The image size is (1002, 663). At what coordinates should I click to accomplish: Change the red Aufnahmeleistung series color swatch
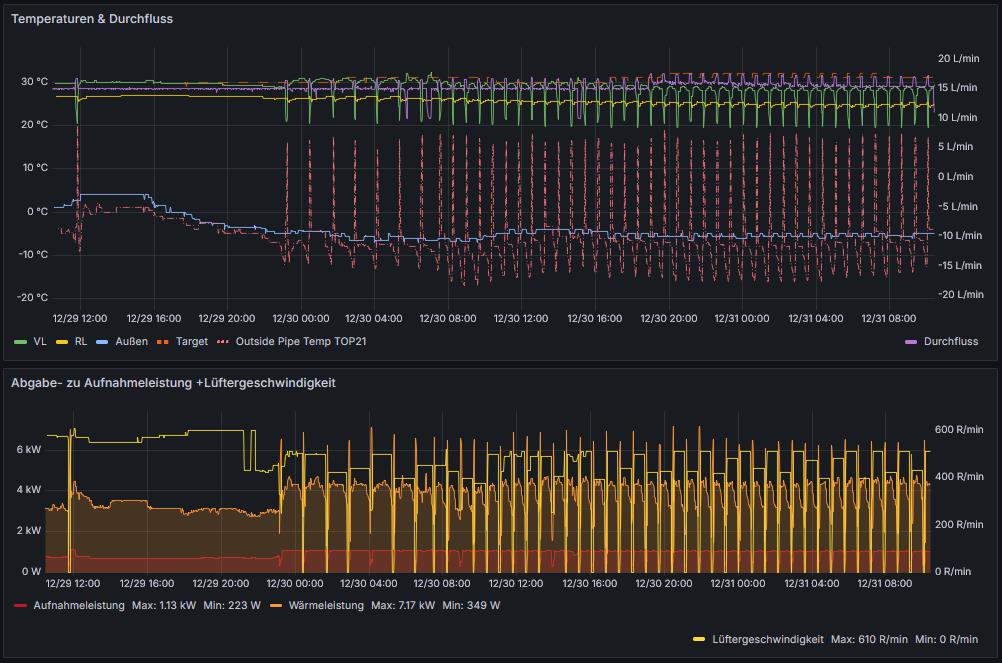pyautogui.click(x=20, y=606)
